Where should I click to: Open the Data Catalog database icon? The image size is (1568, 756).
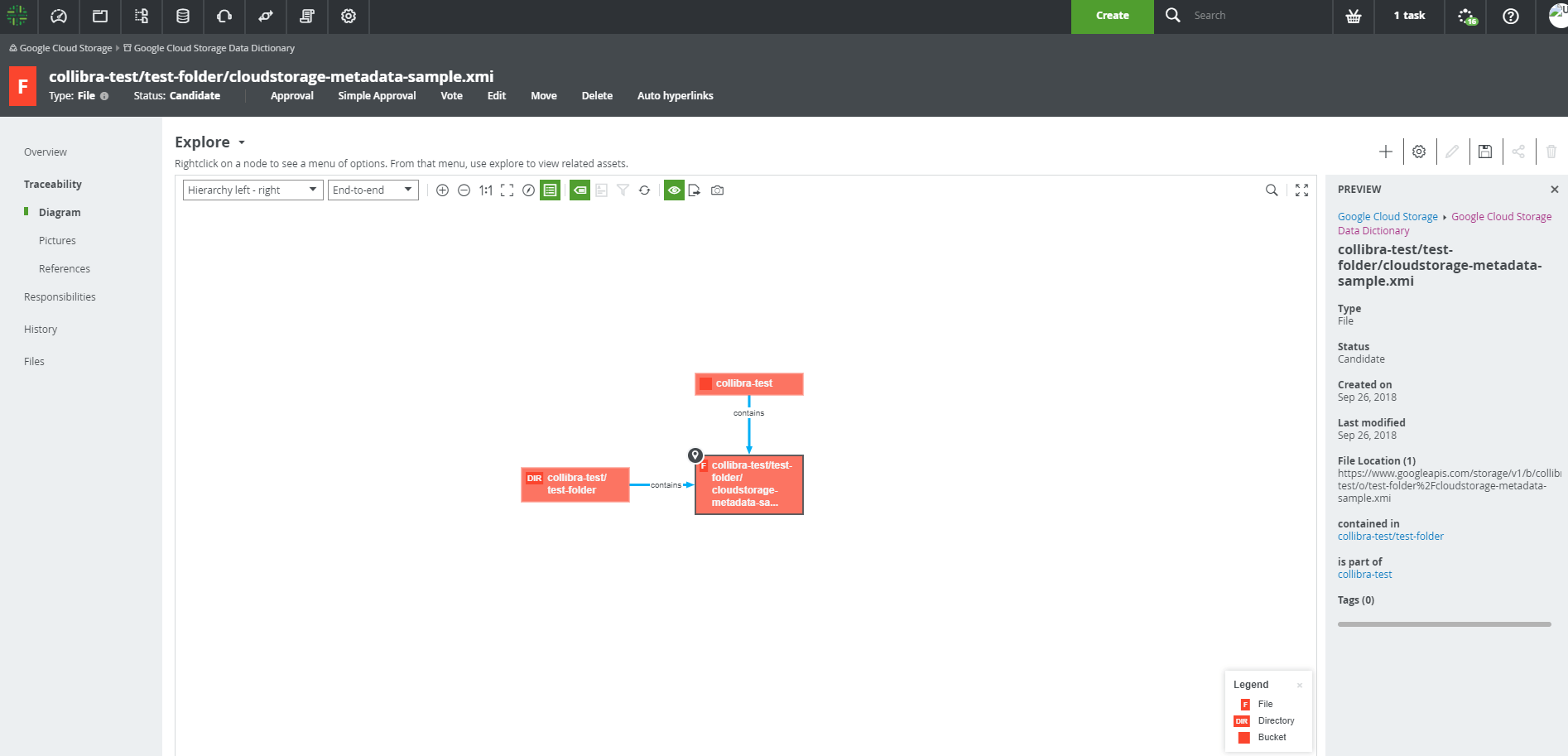click(183, 16)
